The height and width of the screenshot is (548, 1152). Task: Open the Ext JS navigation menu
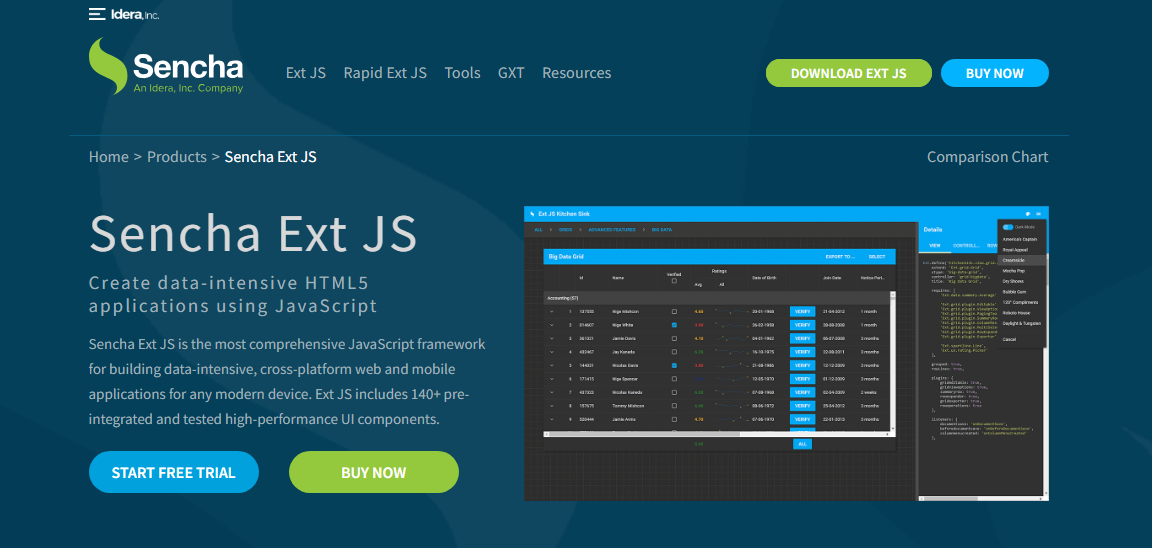pos(306,73)
